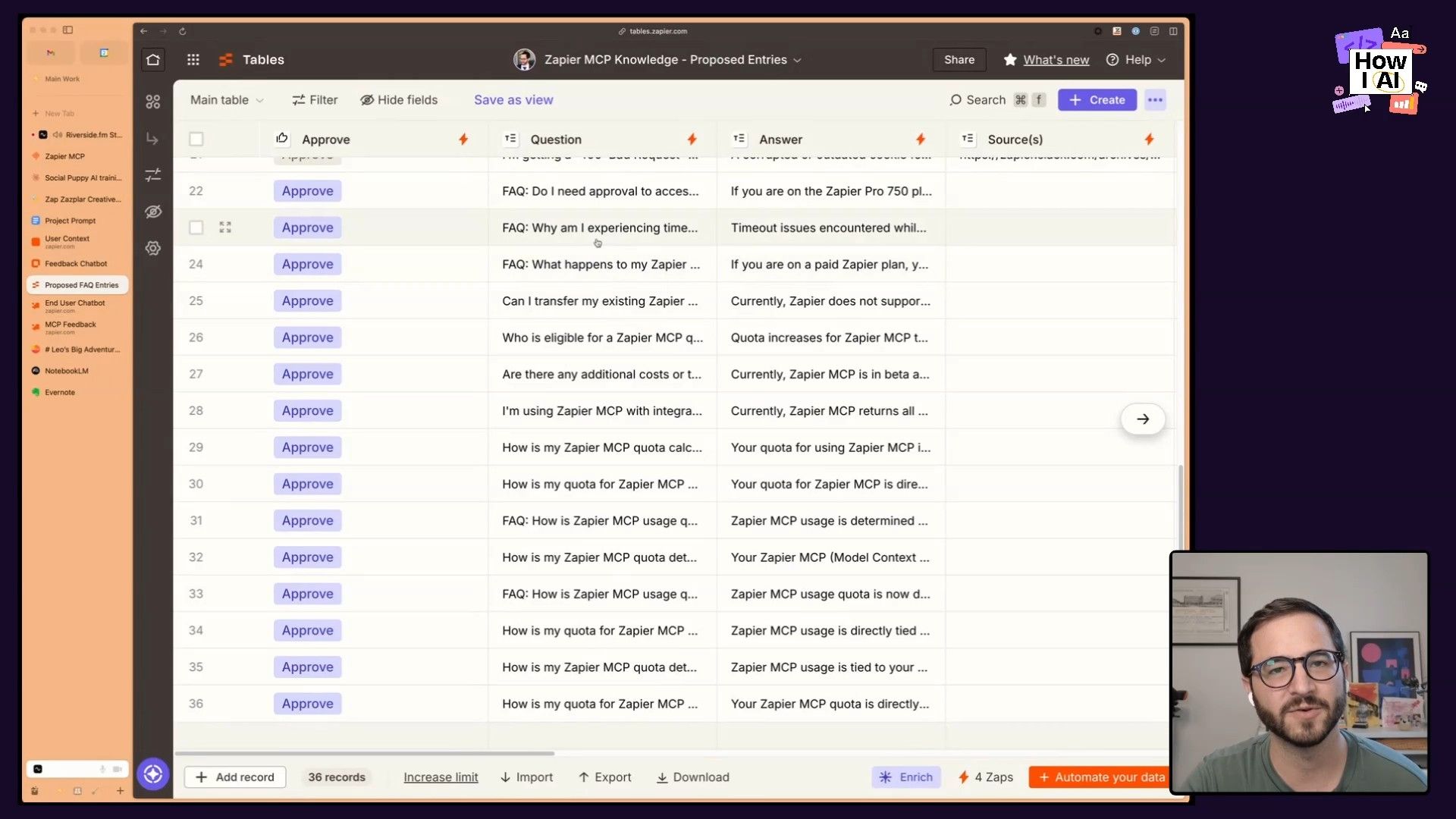Click the Answer column text type icon

pos(739,139)
